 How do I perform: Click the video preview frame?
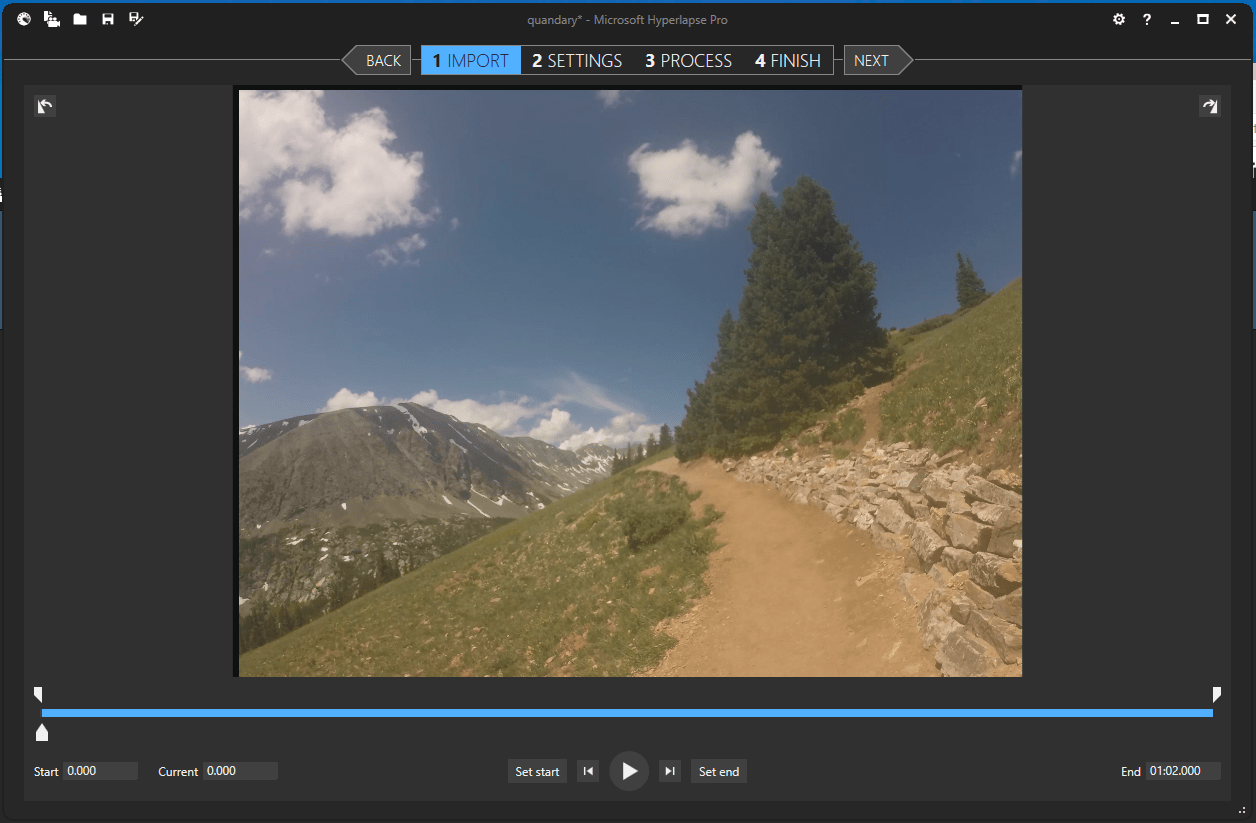(630, 383)
